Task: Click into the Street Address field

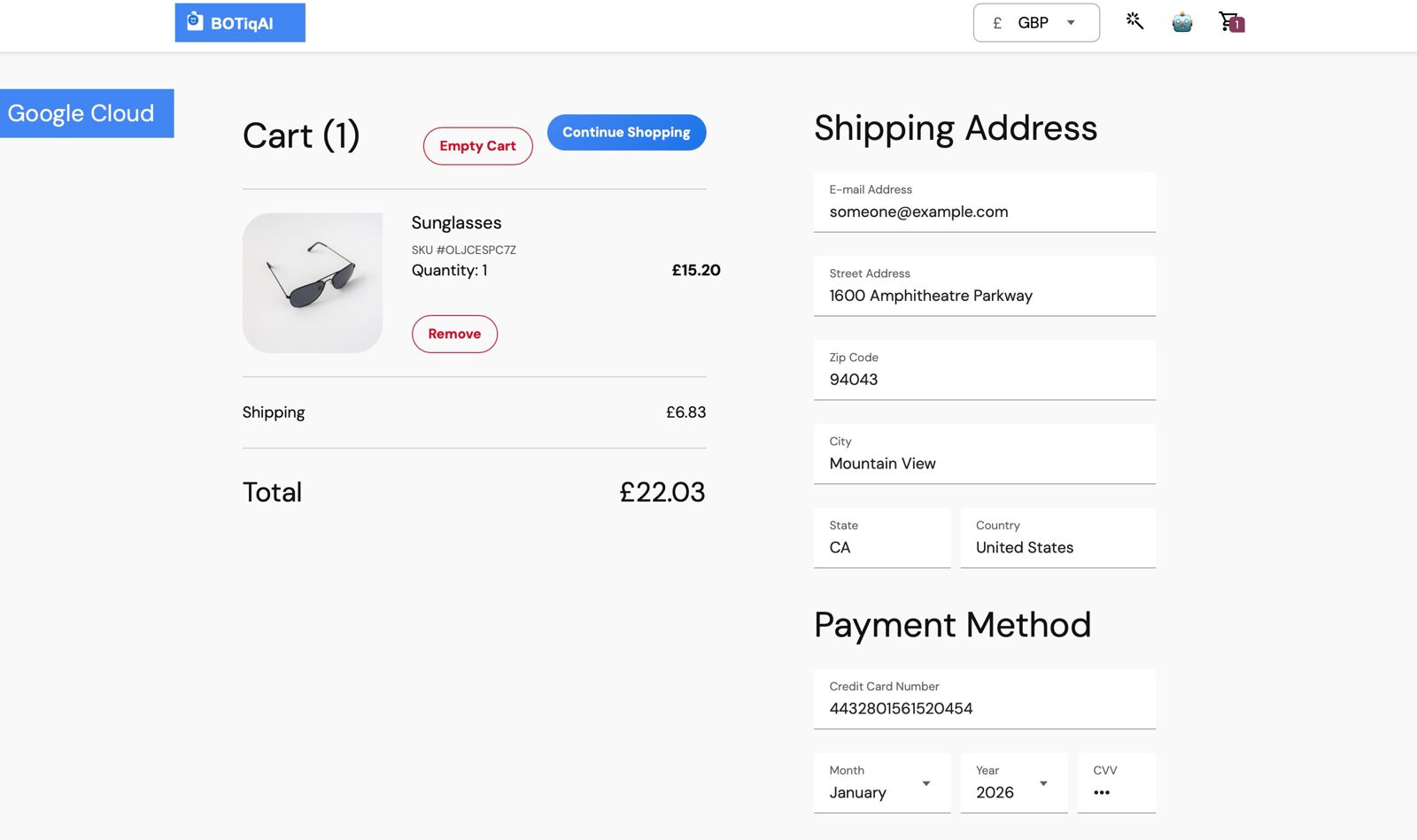Action: tap(984, 296)
